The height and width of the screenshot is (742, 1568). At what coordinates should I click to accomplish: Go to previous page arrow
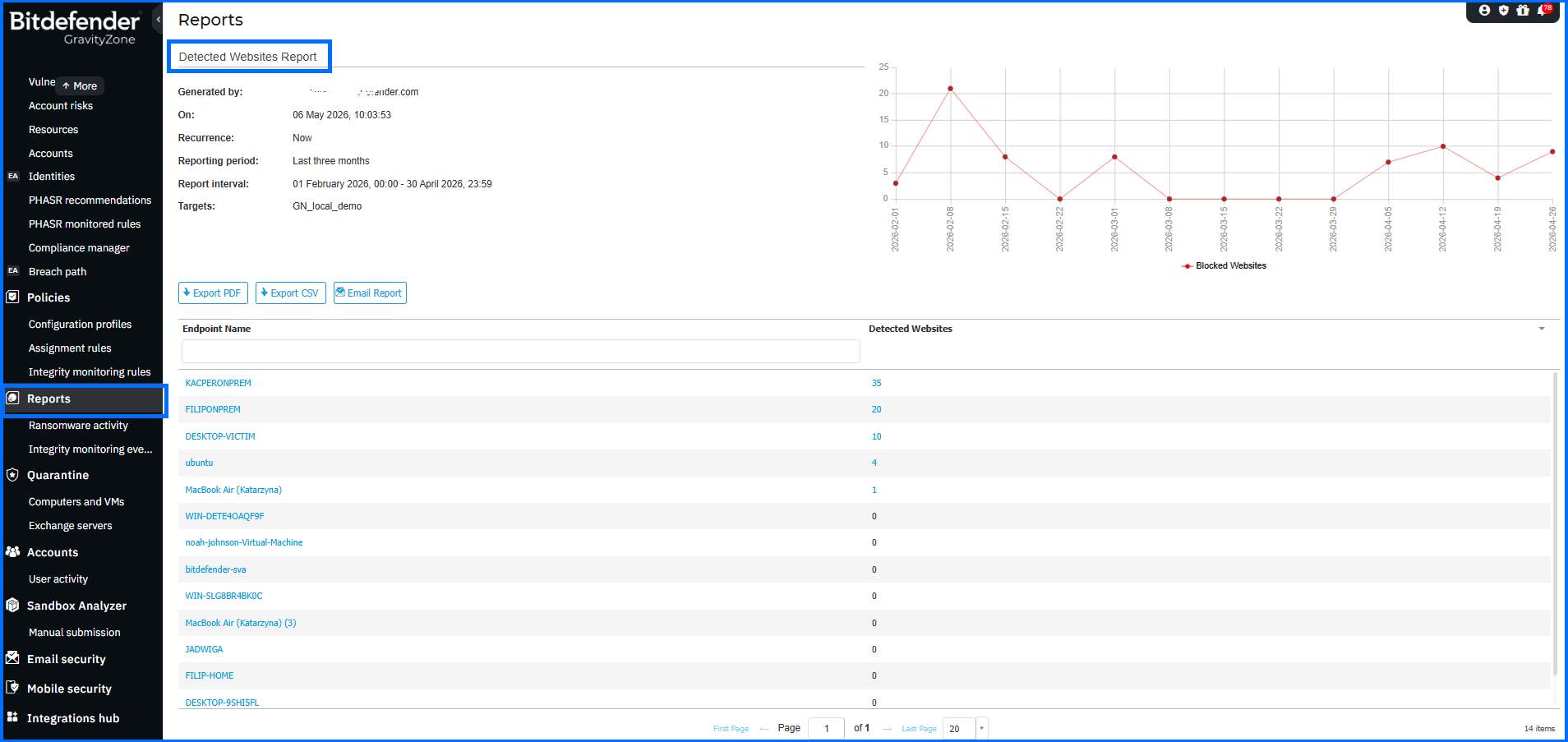tap(764, 729)
